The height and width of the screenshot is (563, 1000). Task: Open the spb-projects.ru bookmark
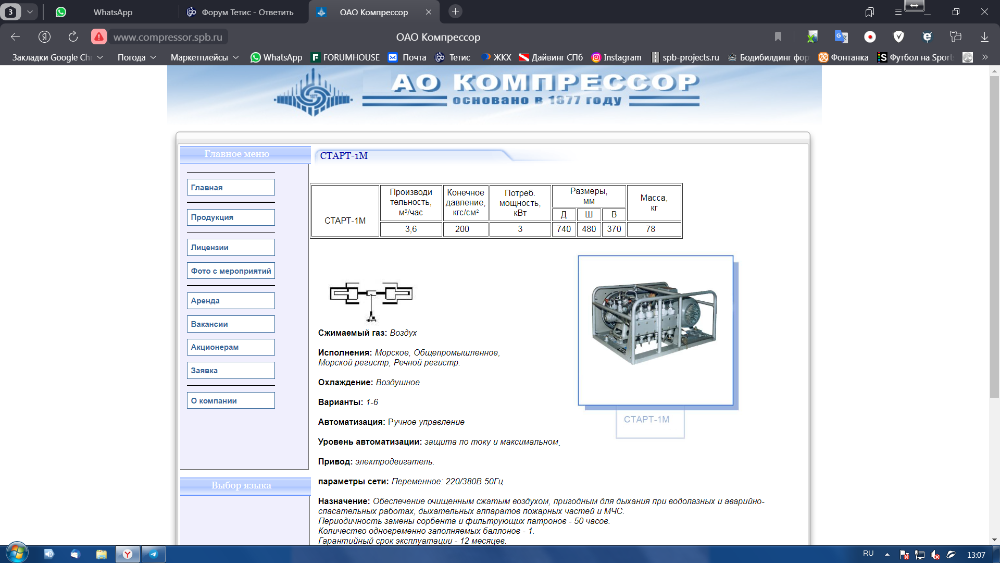[685, 57]
